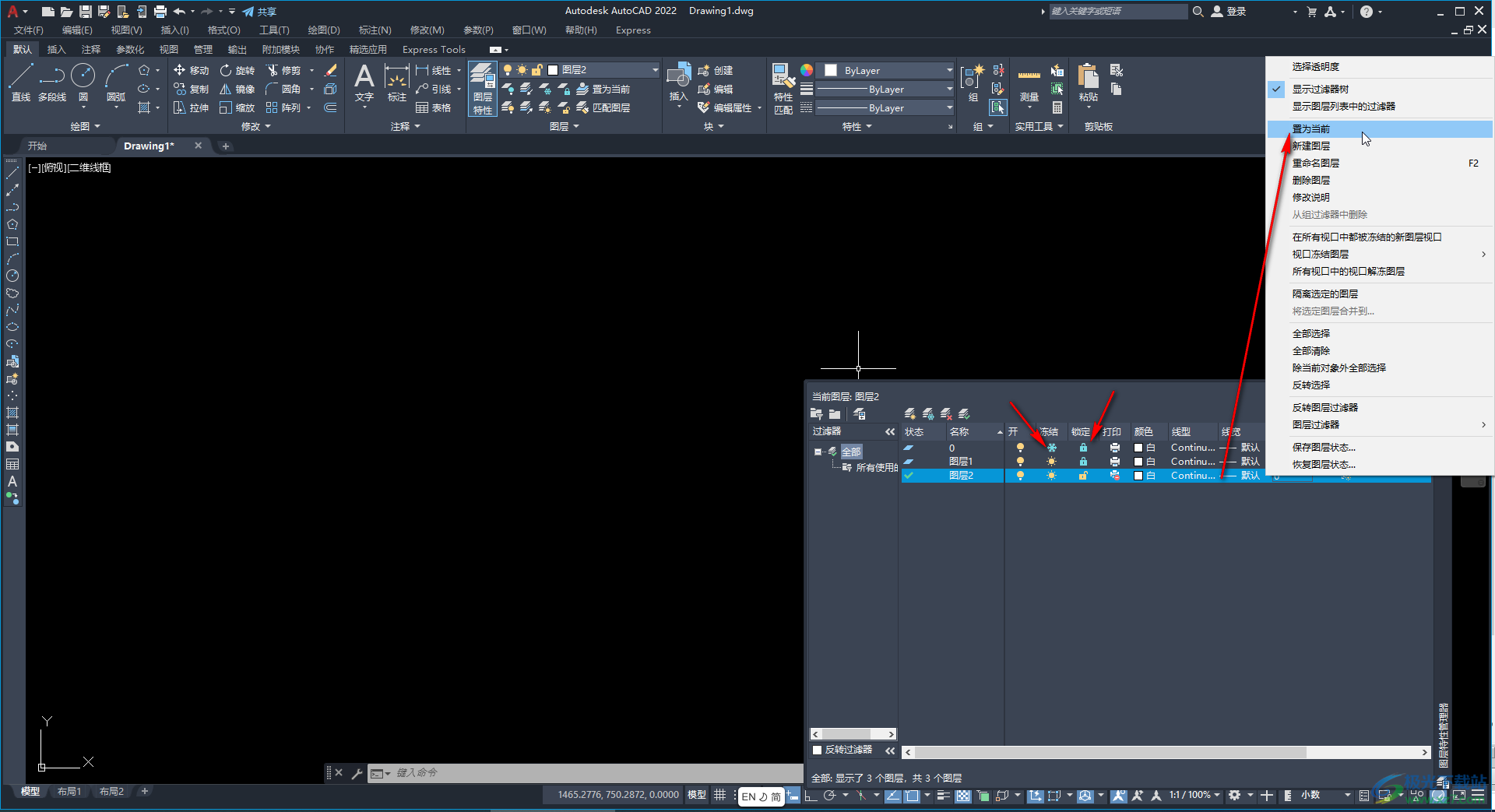Viewport: 1495px width, 812px height.
Task: Select the 直线 (Line) draw tool
Action: point(21,83)
